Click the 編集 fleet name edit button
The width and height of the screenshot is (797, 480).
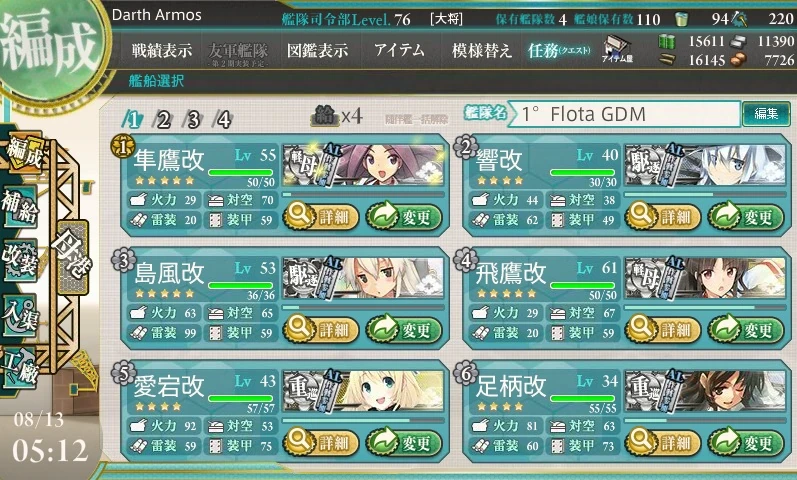pos(766,114)
